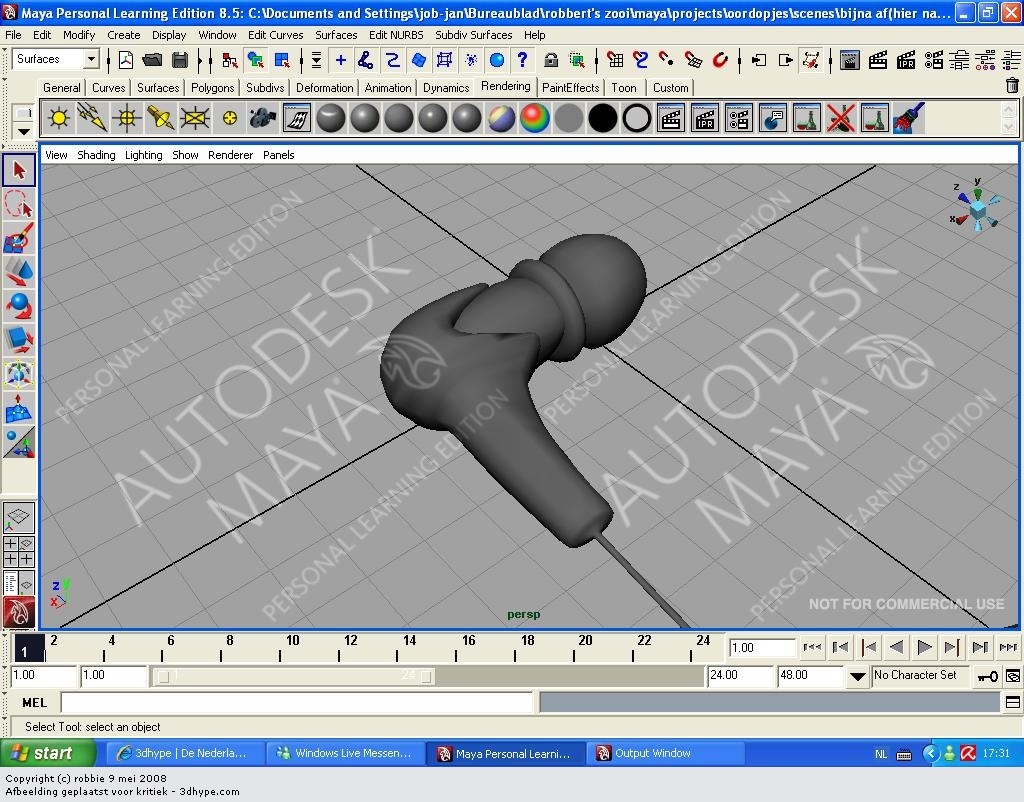Toggle make selected object live
Viewport: 1024px width, 802px height.
[720, 60]
